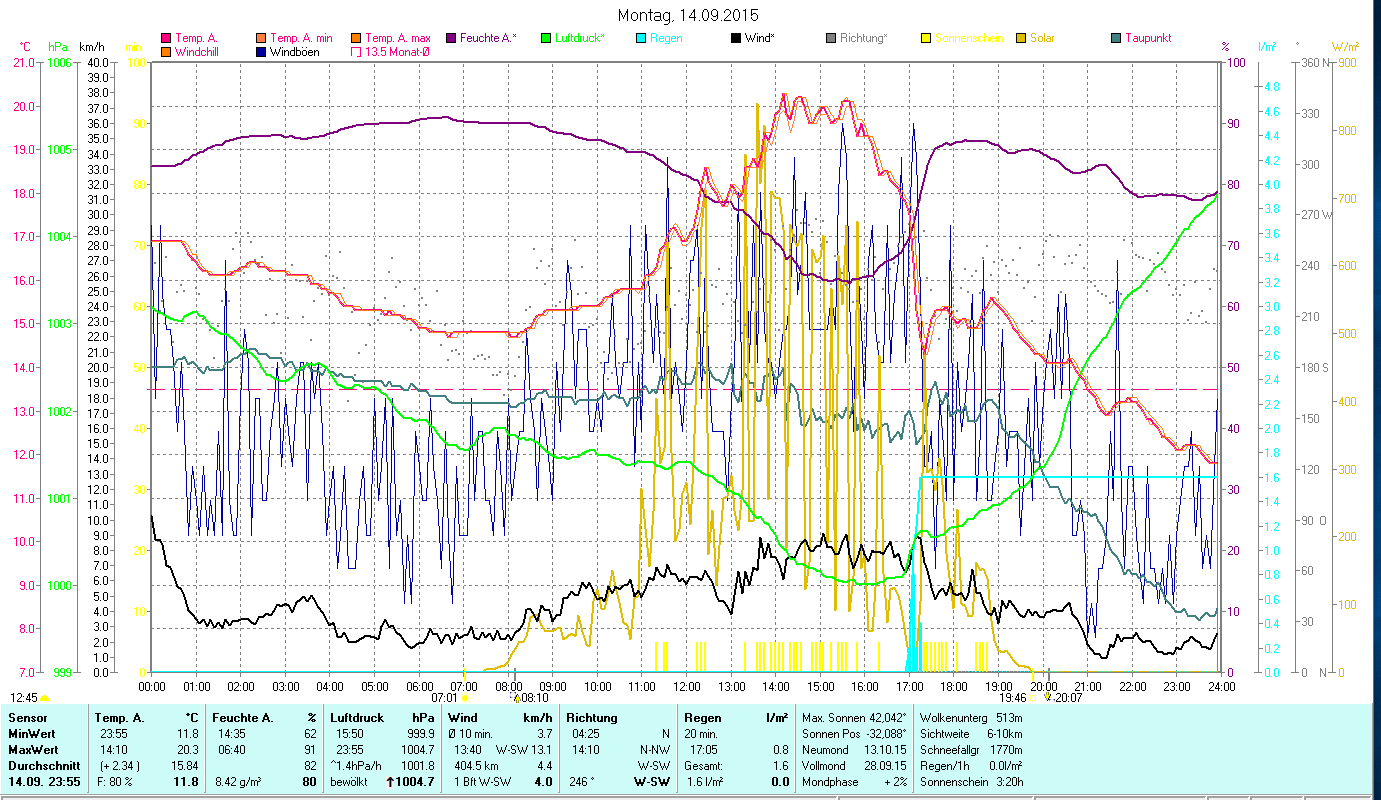This screenshot has width=1381, height=800.
Task: Click the Temp. A. min legend swatch
Action: [x=263, y=38]
